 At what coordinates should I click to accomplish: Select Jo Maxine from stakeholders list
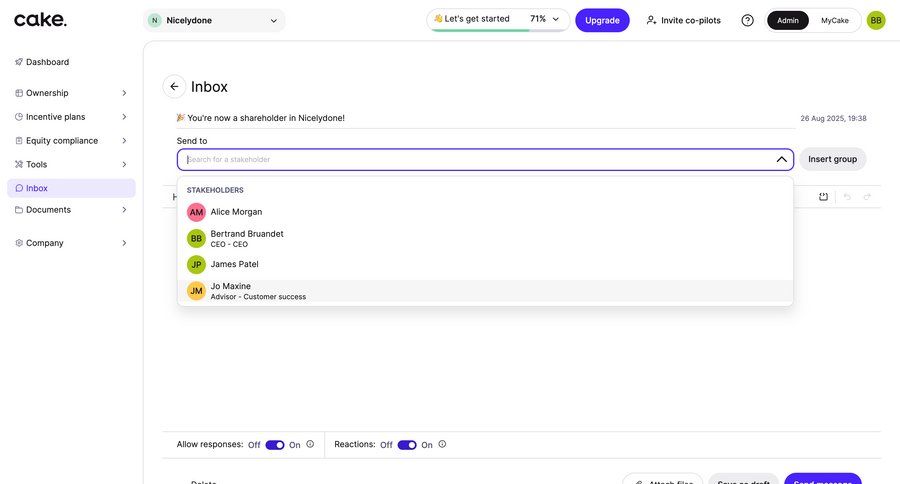[x=231, y=291]
